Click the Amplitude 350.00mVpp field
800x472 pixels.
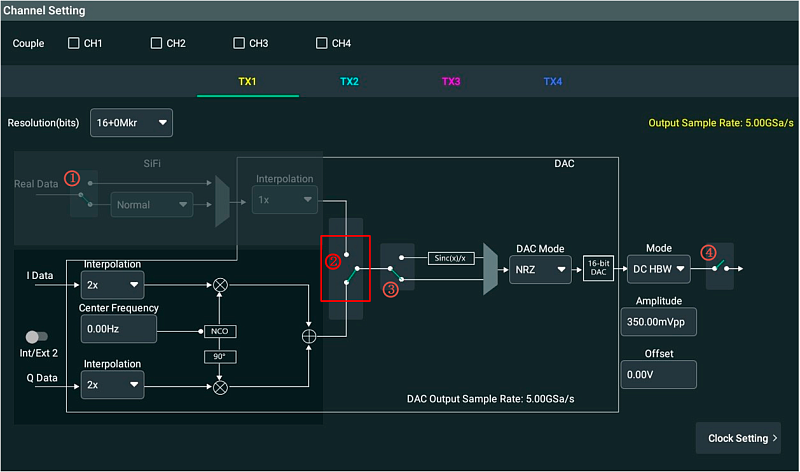(658, 322)
